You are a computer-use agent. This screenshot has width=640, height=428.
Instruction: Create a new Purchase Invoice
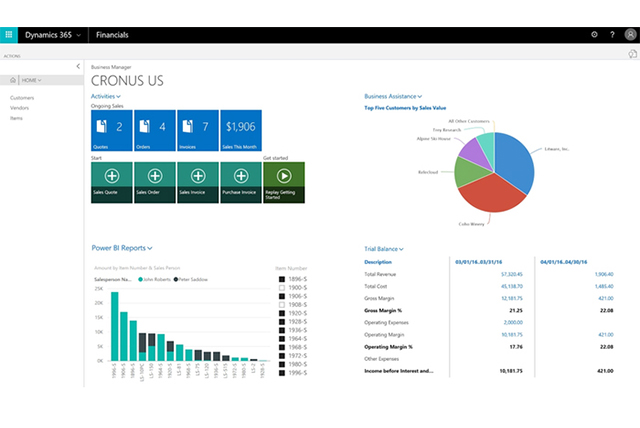(x=241, y=182)
